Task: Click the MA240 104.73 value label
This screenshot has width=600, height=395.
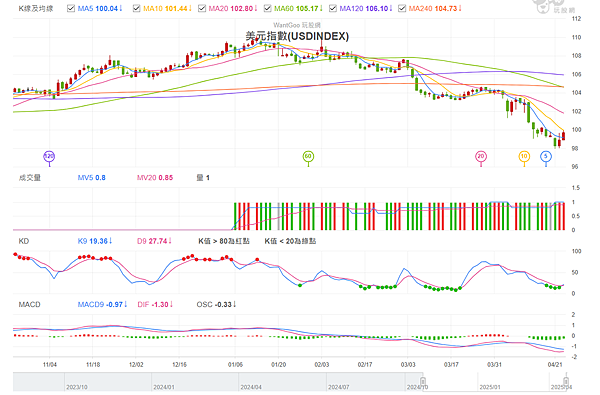Action: point(435,8)
